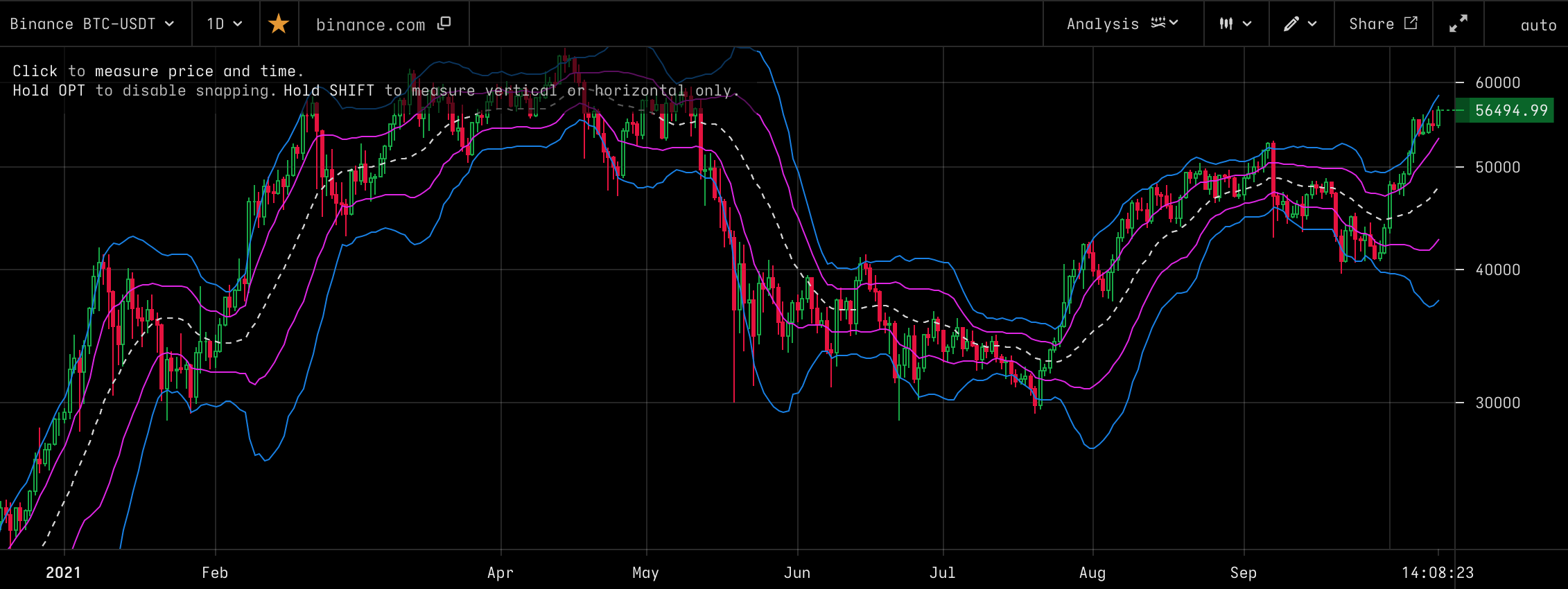Screen dimensions: 1568x589
Task: Click the candlestick chart style icon
Action: coord(1226,24)
